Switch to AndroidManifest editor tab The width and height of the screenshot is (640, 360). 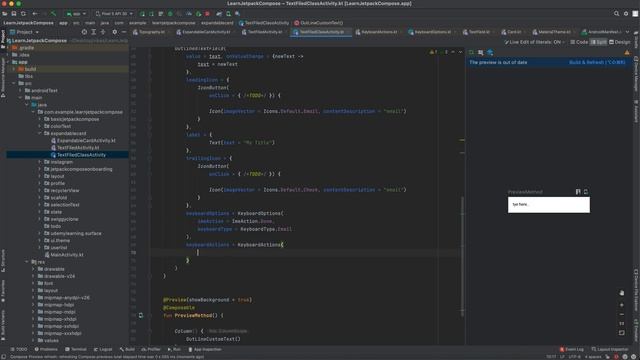click(x=601, y=32)
